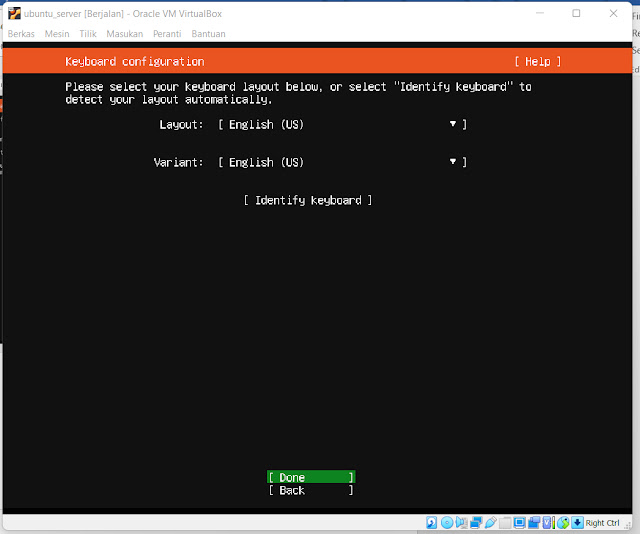Viewport: 640px width, 534px height.
Task: Click the keyboard capture down-arrow icon
Action: tap(577, 523)
